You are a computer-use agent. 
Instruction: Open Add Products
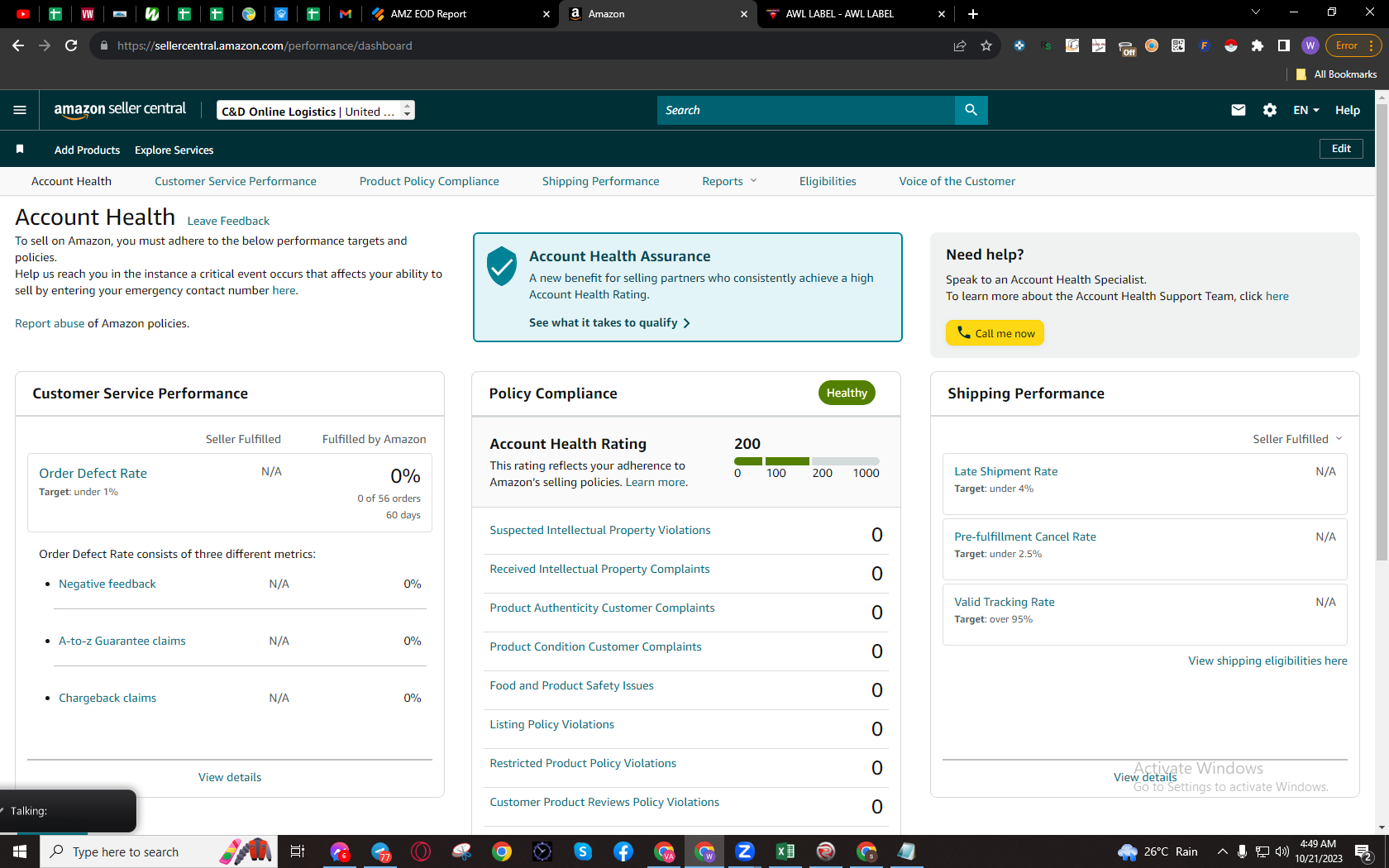(x=87, y=150)
